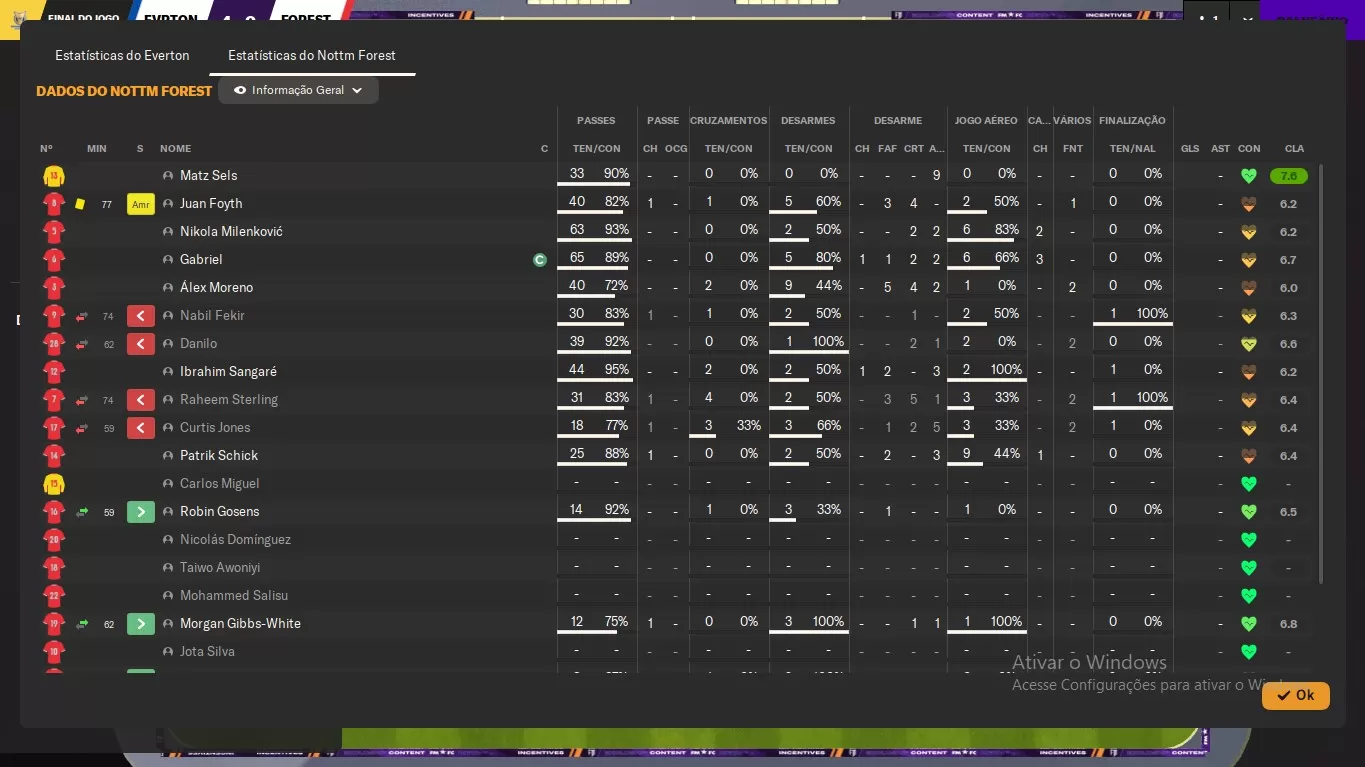This screenshot has height=767, width=1365.
Task: Click the red shirt icon on Gabriel's row
Action: pos(54,260)
